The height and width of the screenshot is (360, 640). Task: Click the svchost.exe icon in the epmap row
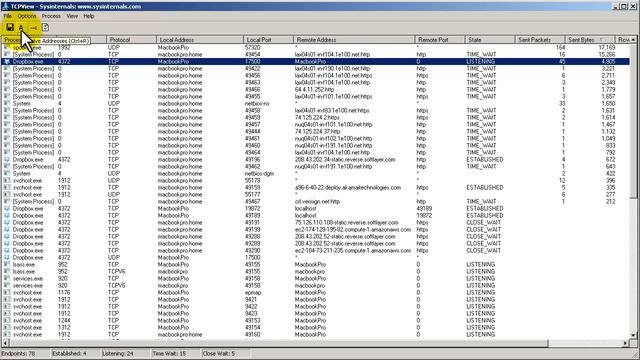click(7, 292)
